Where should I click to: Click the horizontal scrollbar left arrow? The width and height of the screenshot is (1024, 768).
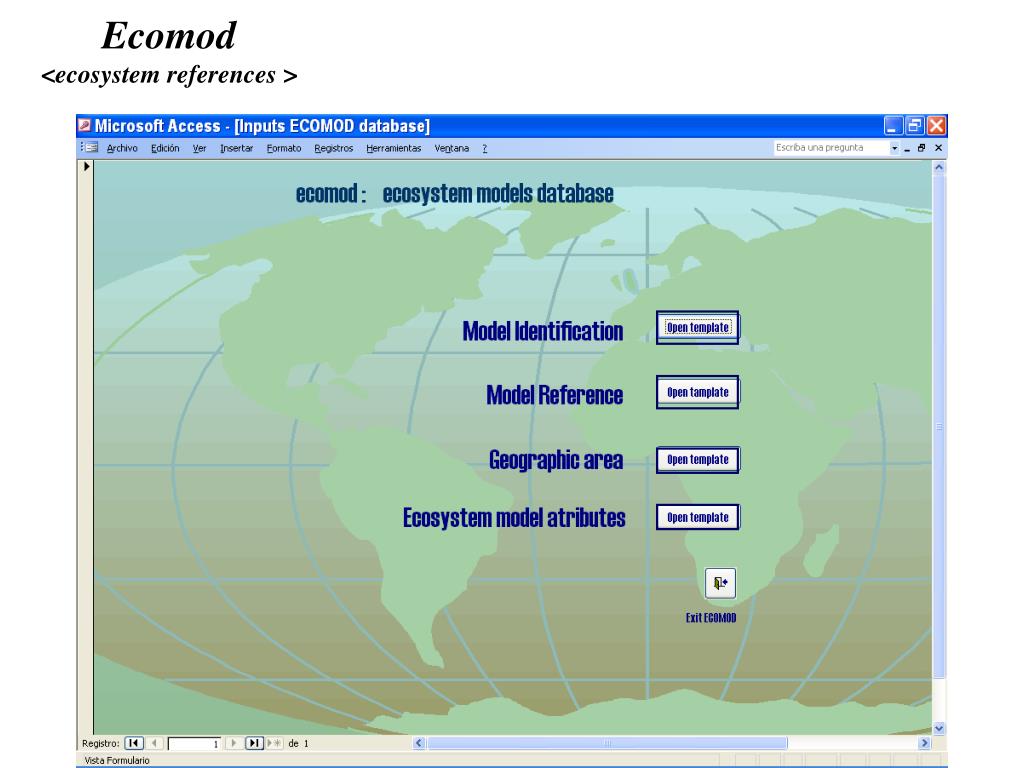point(419,743)
